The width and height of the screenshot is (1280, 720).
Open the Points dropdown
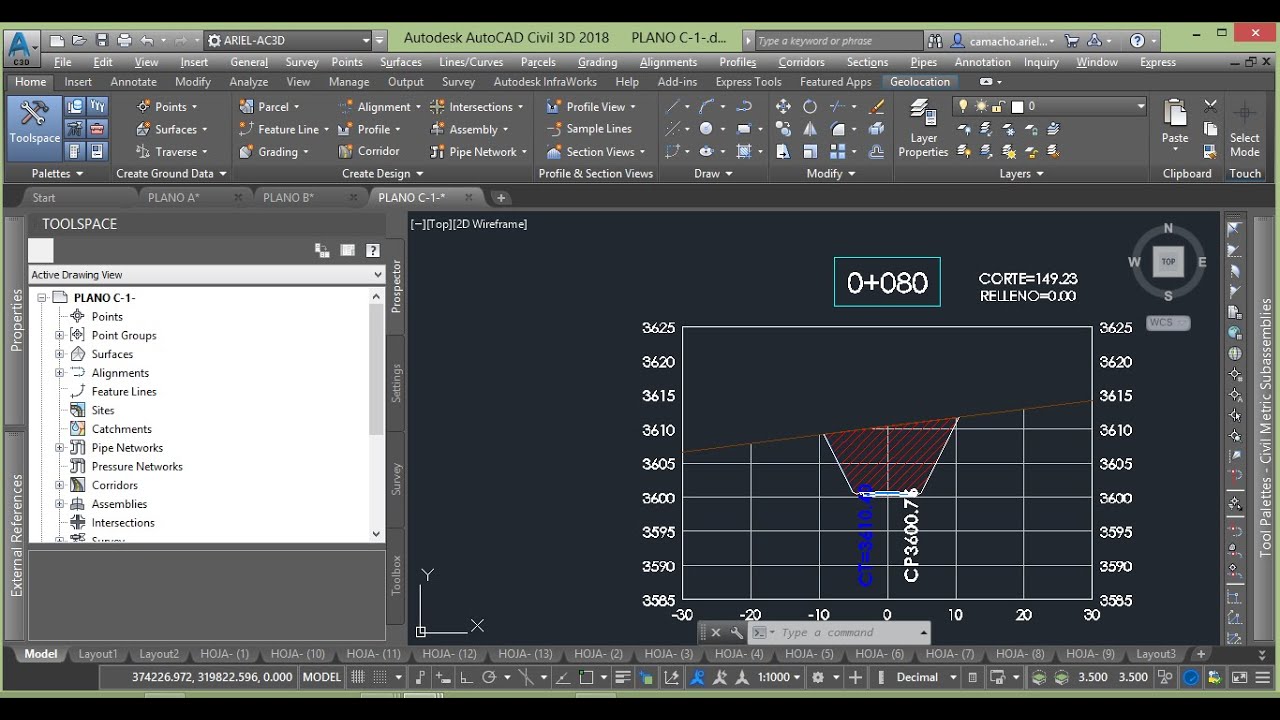tap(168, 107)
